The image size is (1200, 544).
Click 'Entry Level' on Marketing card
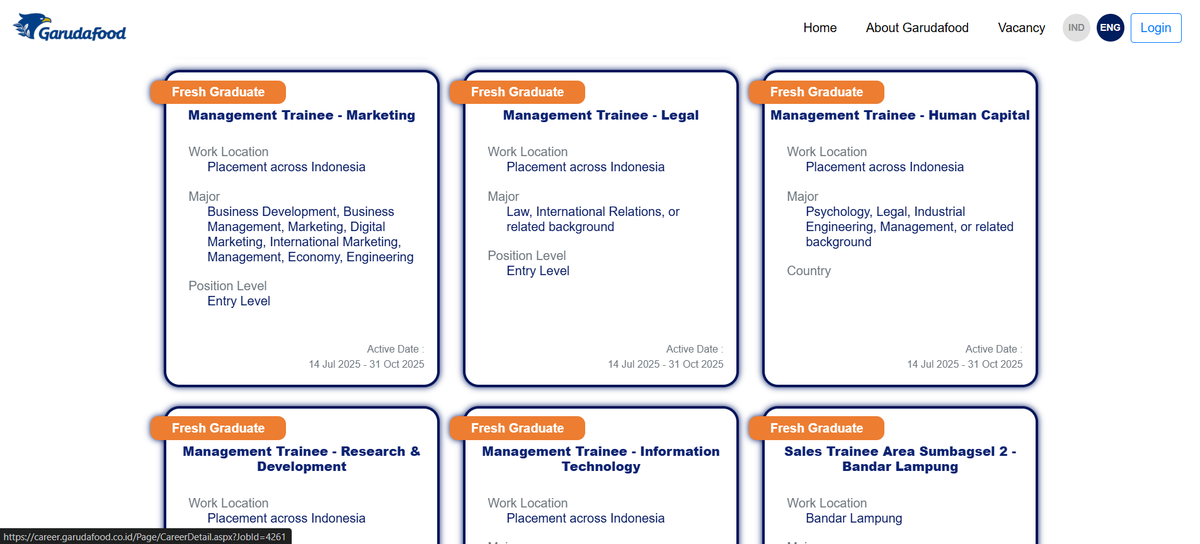coord(239,301)
